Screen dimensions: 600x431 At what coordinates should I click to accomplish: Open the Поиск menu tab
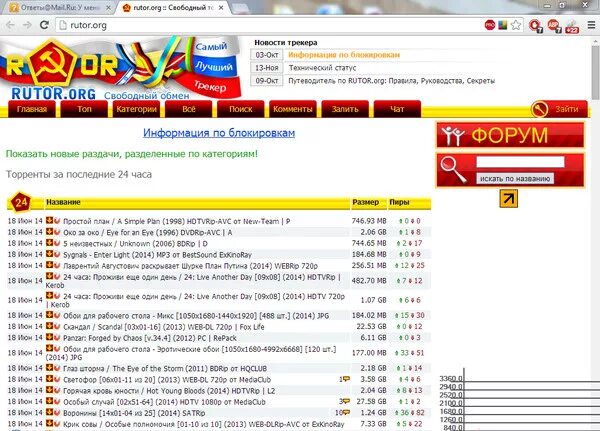pyautogui.click(x=241, y=109)
